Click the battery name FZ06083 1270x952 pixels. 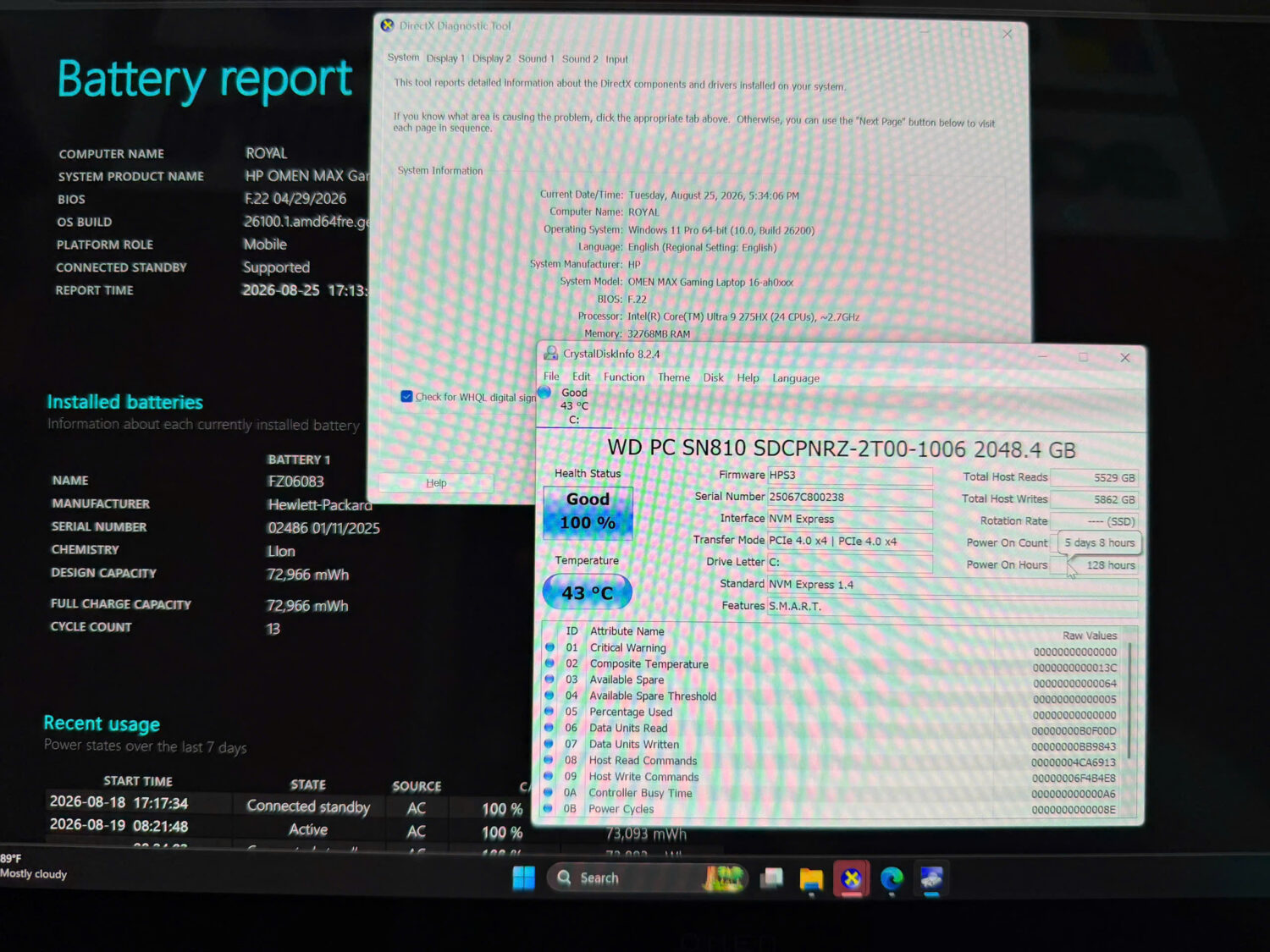[x=295, y=482]
